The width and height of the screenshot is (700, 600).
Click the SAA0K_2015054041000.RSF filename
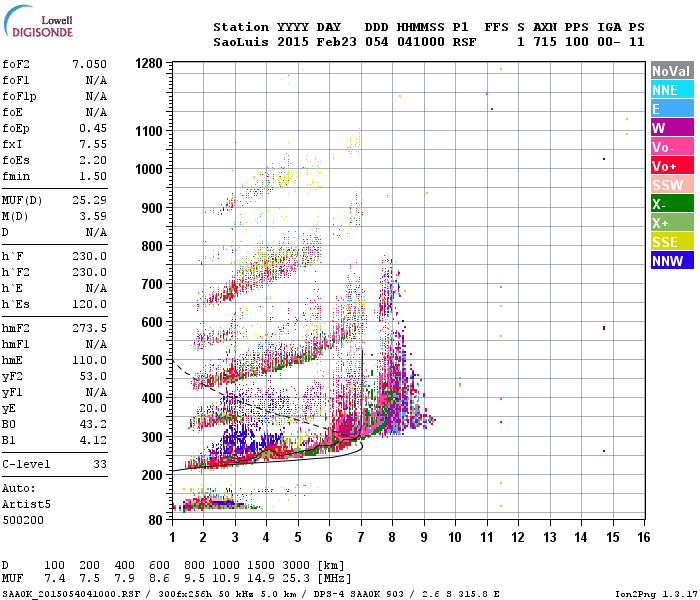(x=71, y=594)
